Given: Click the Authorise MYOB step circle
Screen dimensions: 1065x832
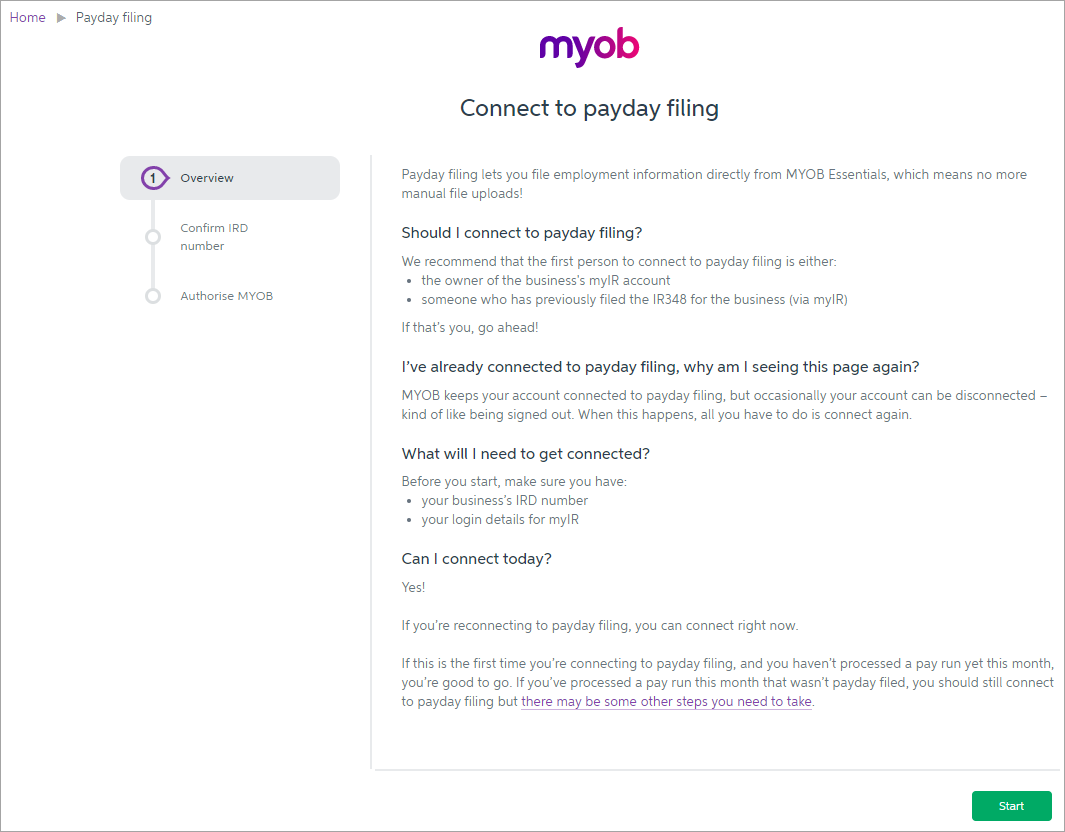Looking at the screenshot, I should pos(153,296).
